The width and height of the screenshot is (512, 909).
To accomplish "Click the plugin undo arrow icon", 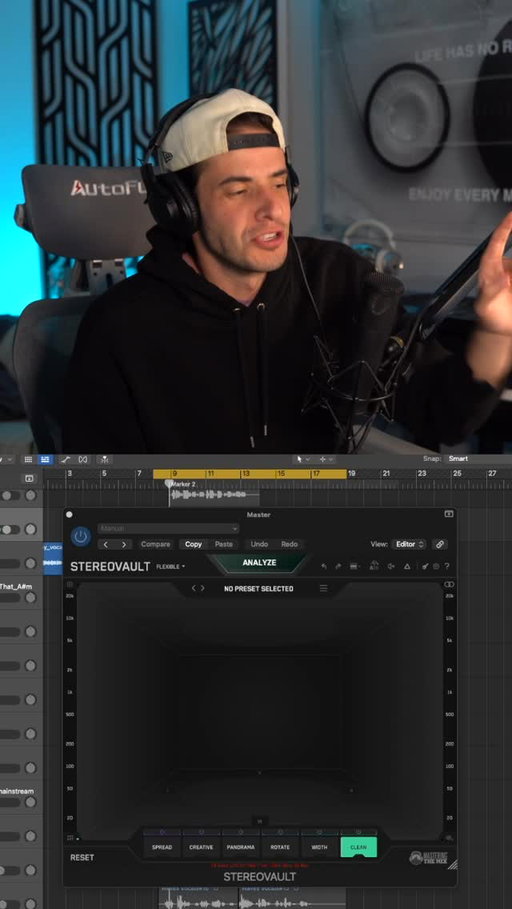I will (x=324, y=566).
